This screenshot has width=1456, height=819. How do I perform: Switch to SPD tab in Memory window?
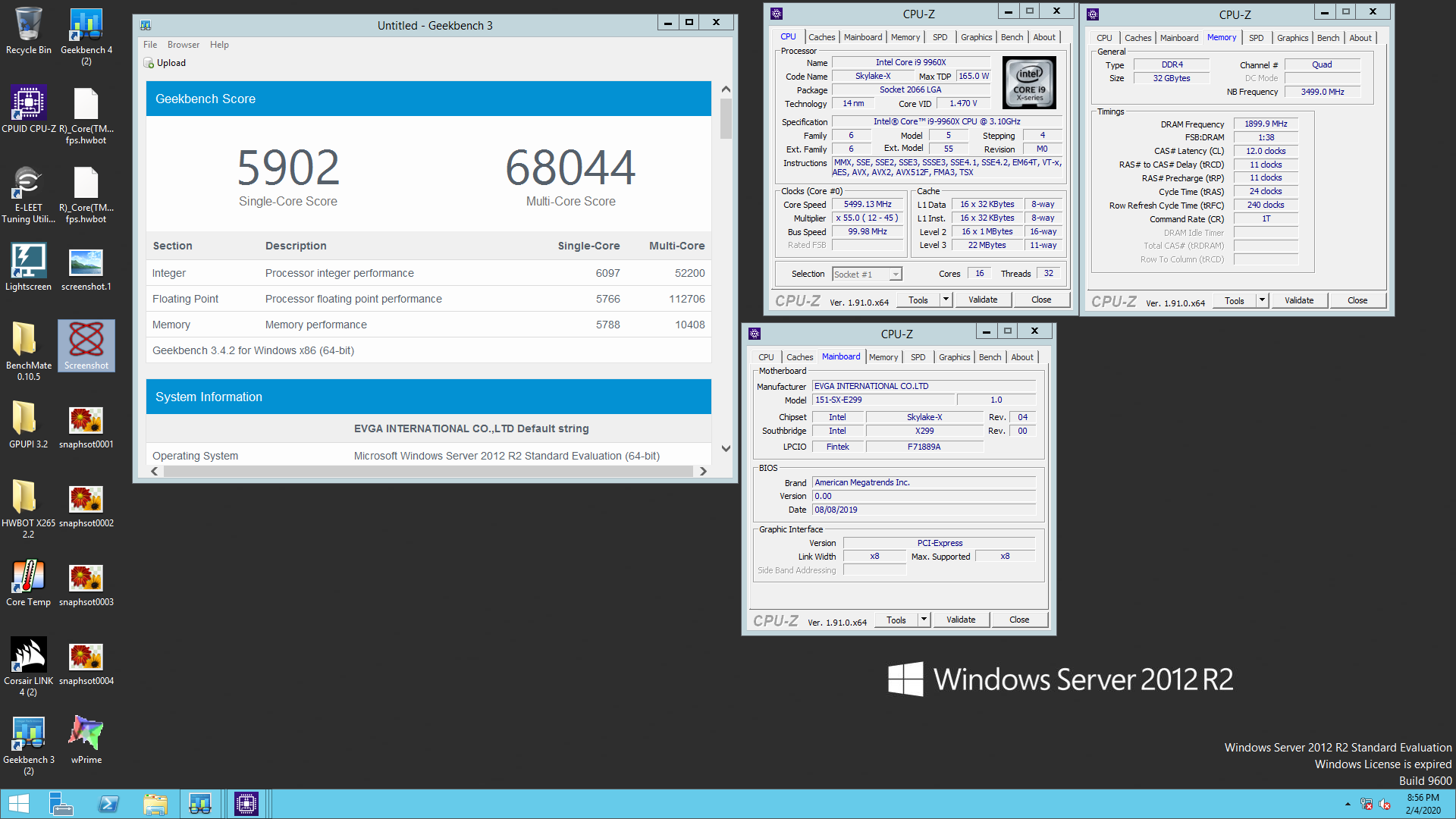(x=1256, y=38)
